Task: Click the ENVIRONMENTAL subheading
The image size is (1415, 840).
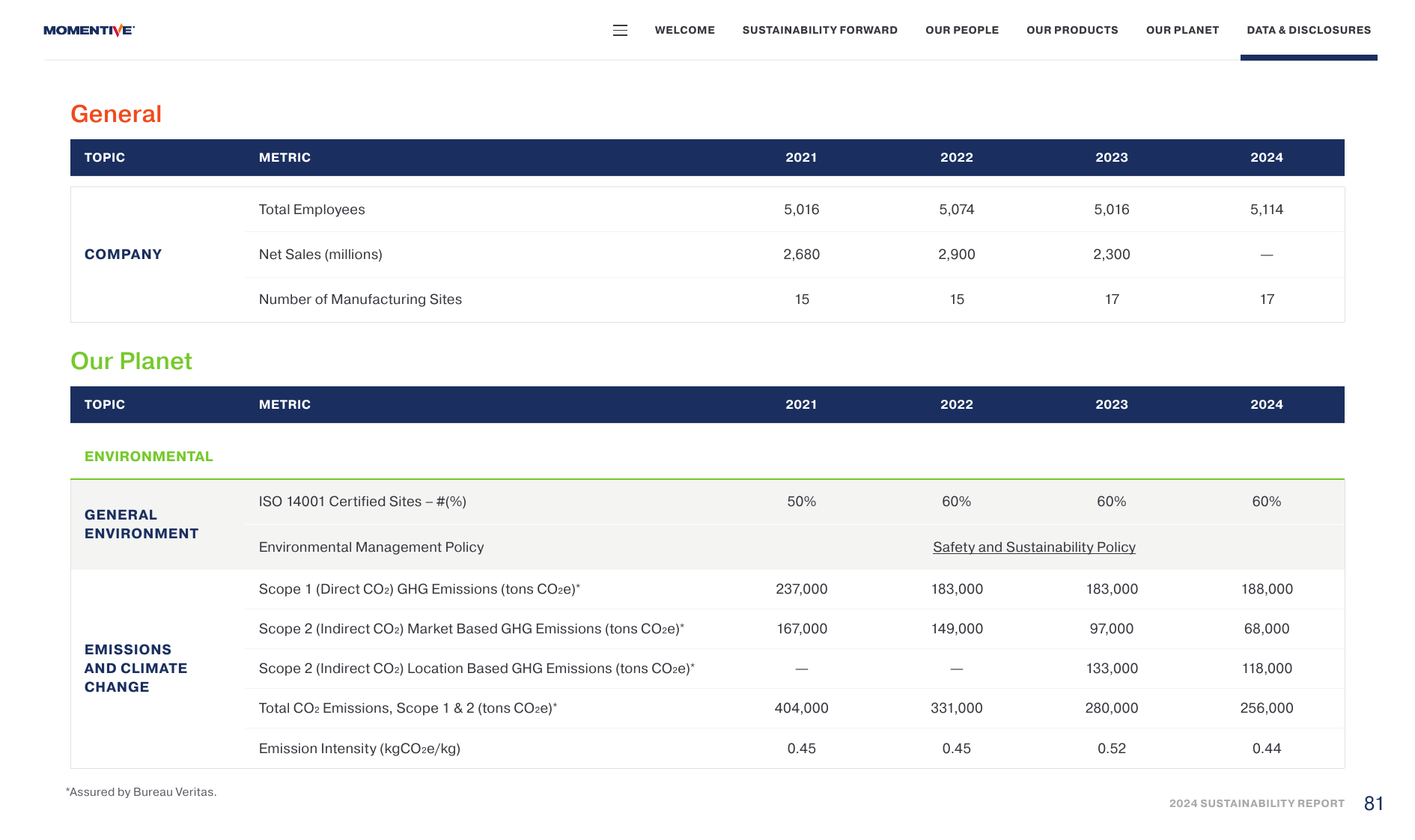Action: pos(149,457)
